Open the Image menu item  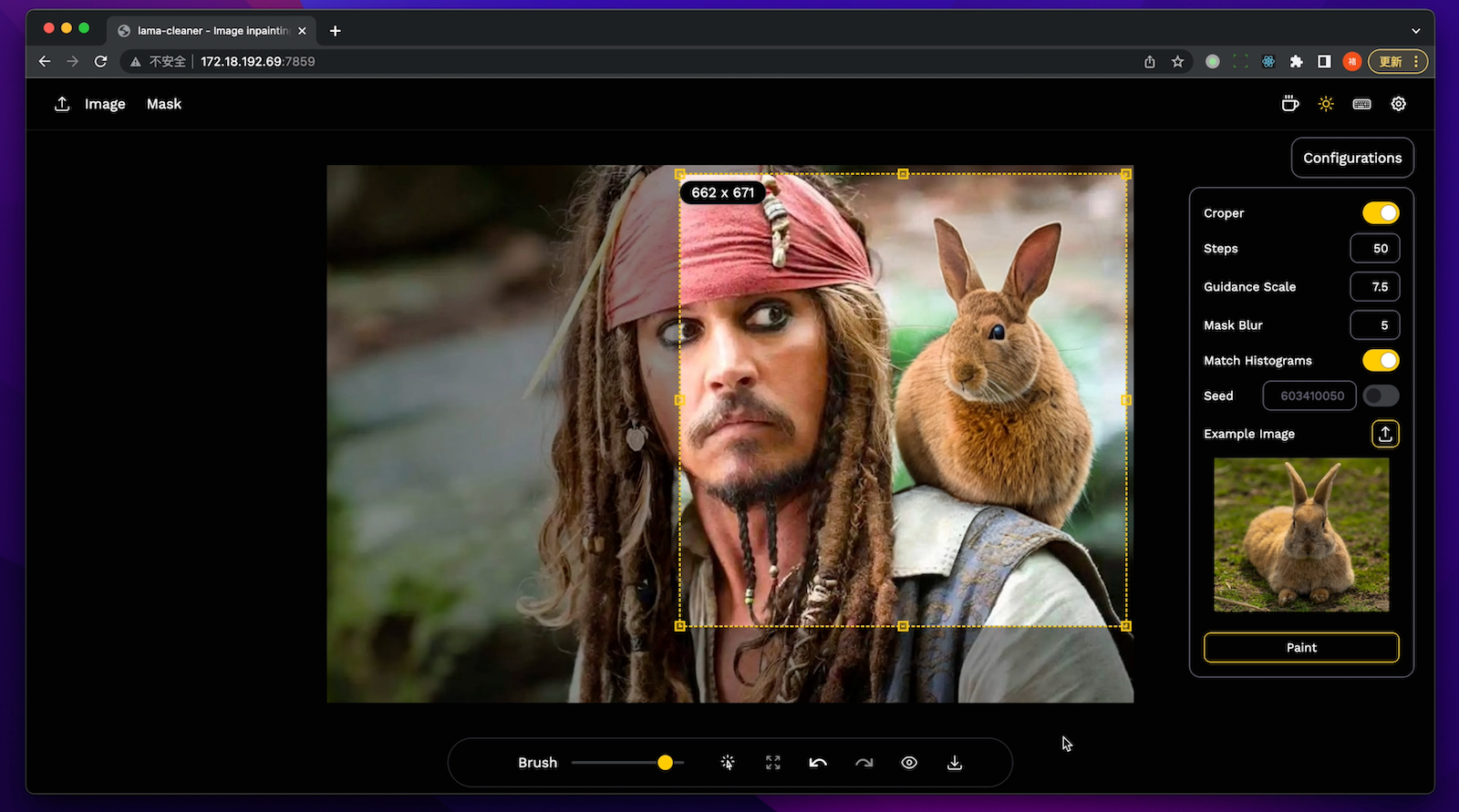tap(105, 104)
